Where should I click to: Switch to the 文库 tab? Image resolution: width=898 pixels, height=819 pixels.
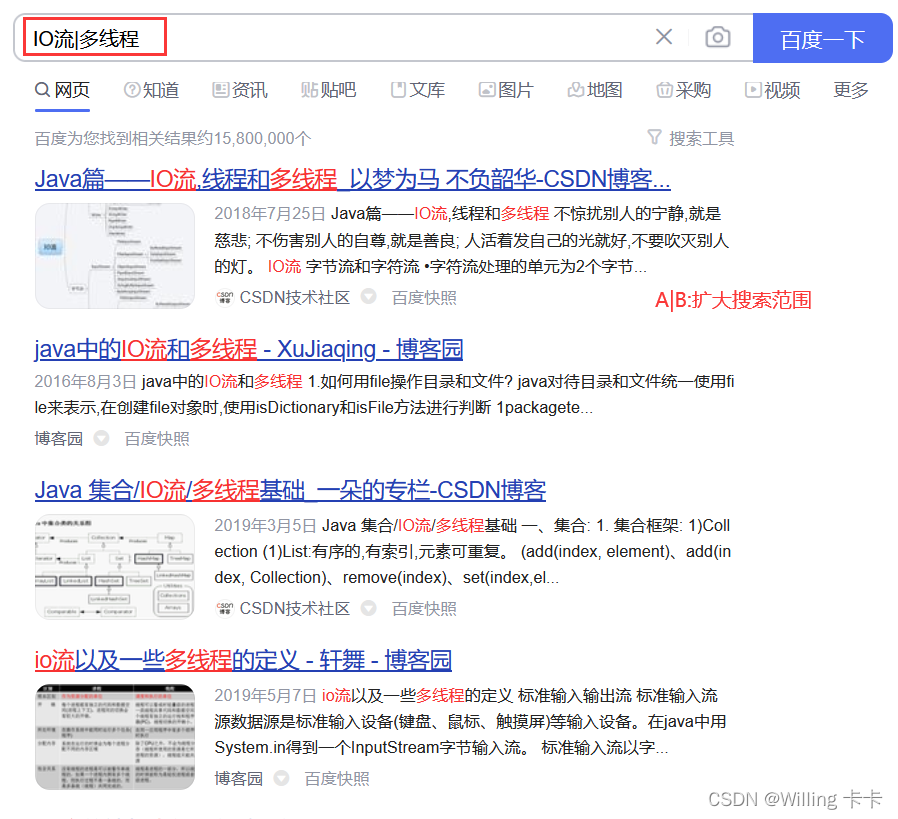coord(418,90)
